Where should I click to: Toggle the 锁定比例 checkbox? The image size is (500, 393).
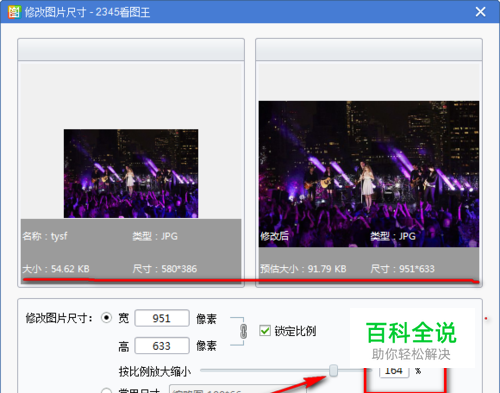click(265, 331)
